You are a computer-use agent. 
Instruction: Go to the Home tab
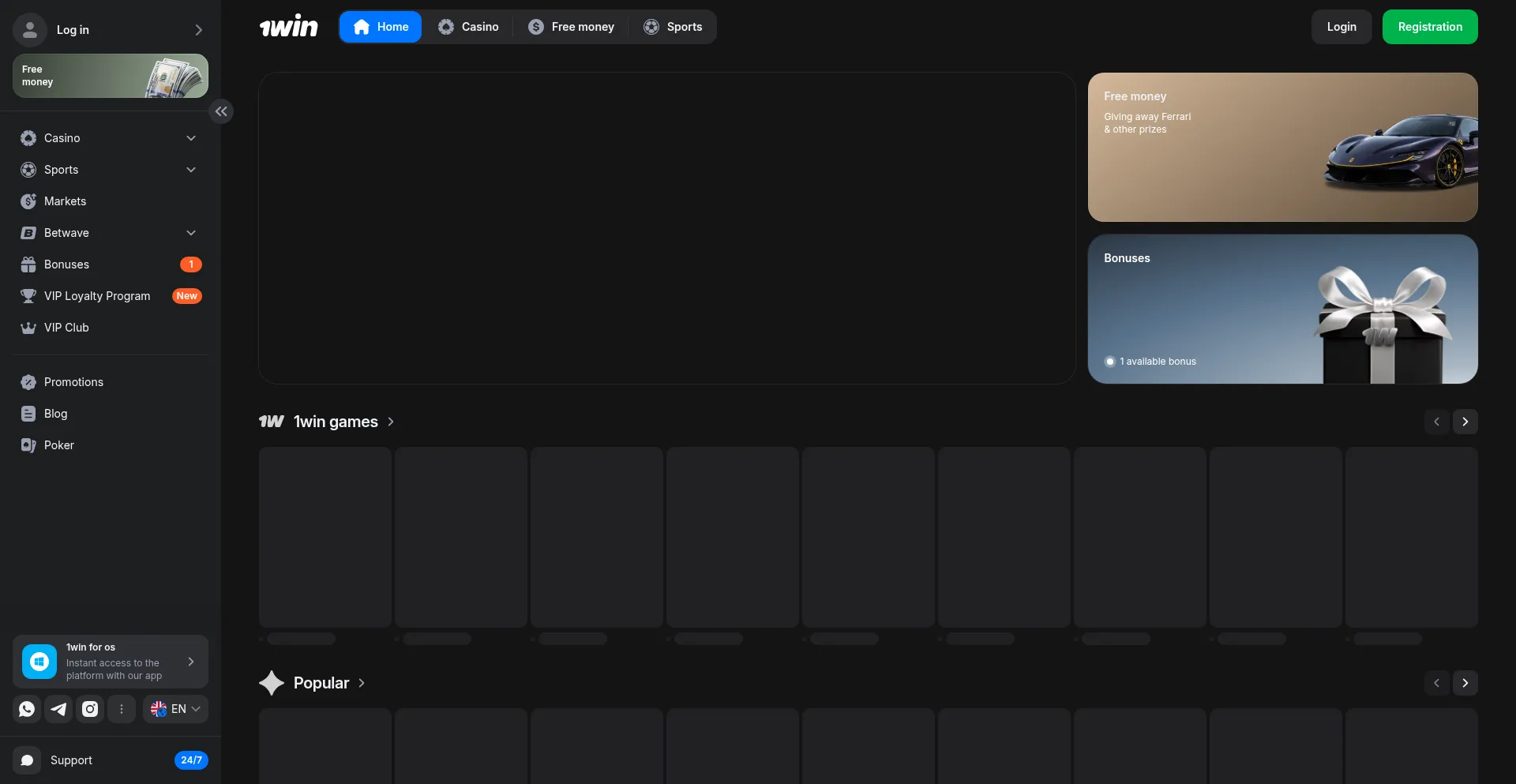coord(381,27)
